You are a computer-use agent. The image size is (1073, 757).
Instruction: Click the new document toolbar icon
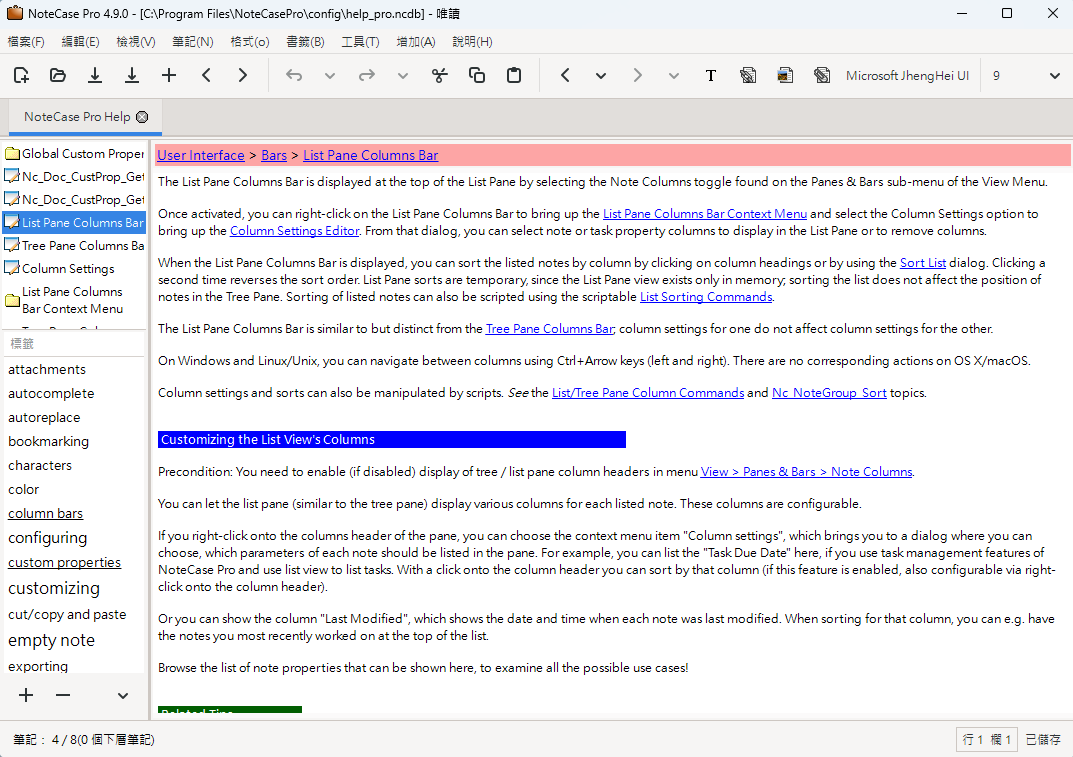pos(21,75)
